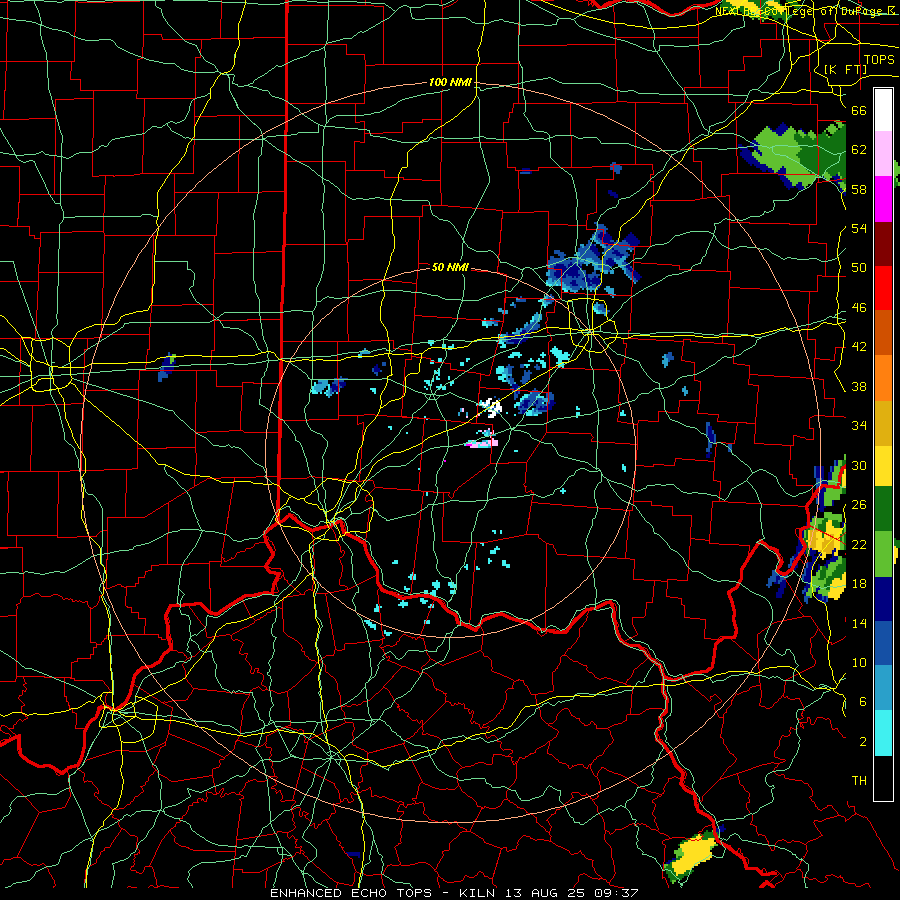Screen dimensions: 900x900
Task: Click the "100 NMI" range ring label
Action: (451, 83)
